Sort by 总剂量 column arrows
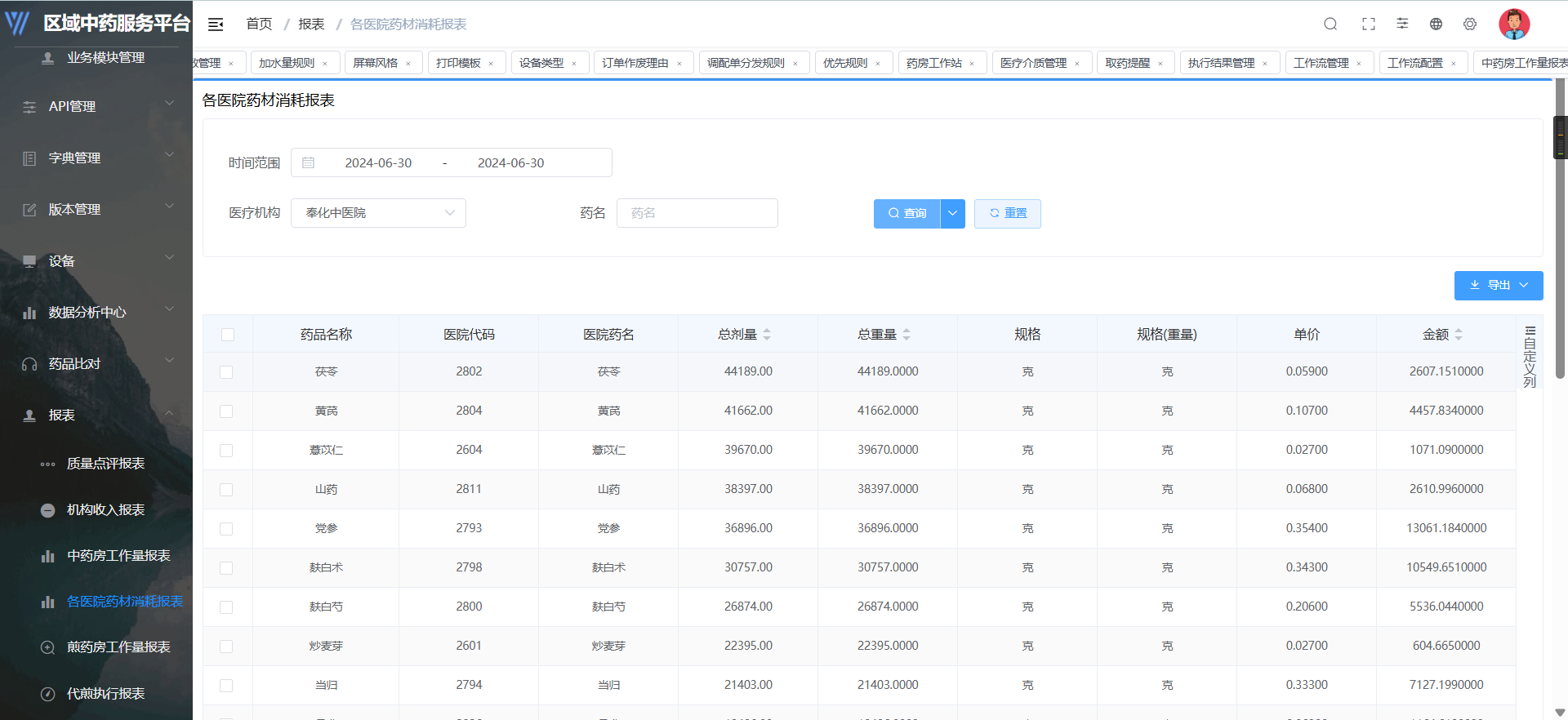The width and height of the screenshot is (1568, 720). point(767,334)
